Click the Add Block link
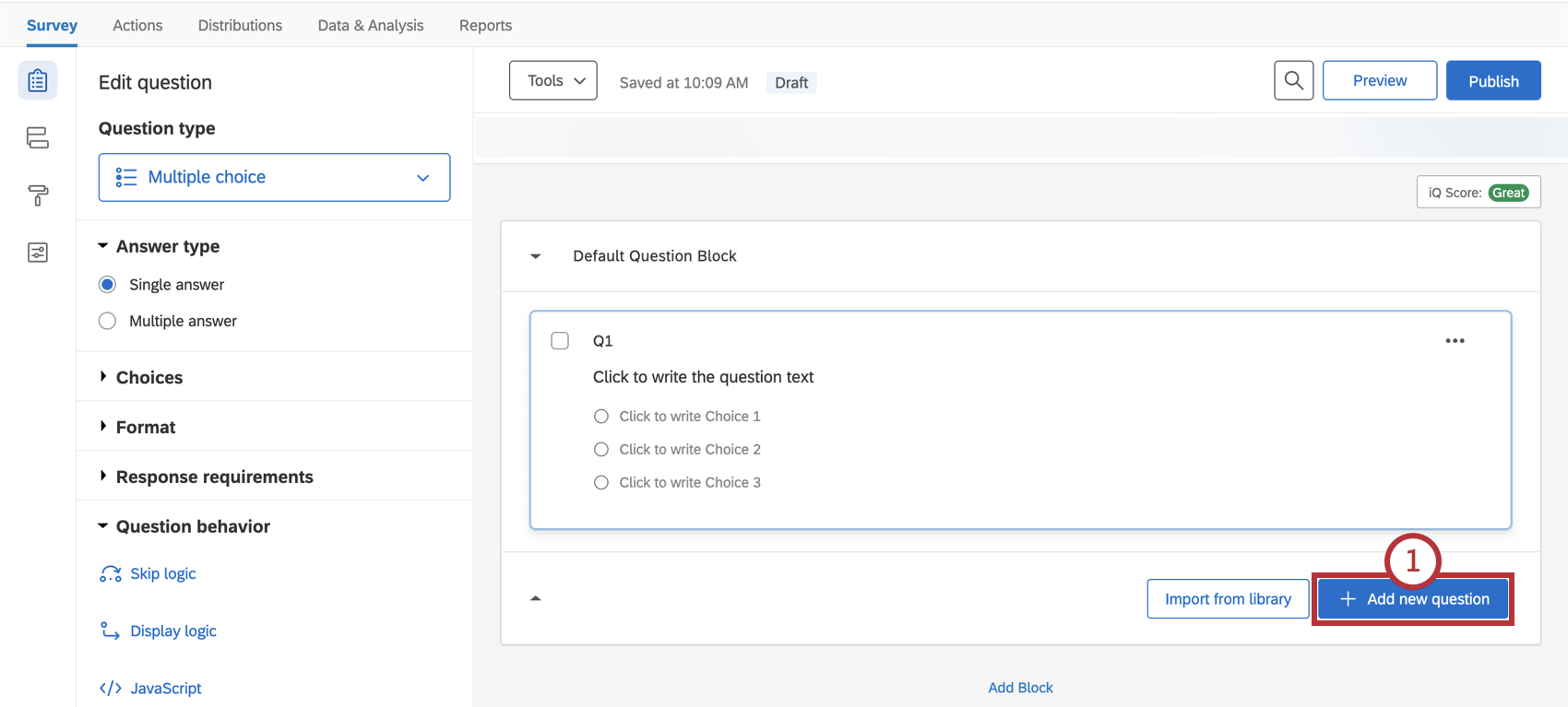The height and width of the screenshot is (707, 1568). tap(1020, 688)
